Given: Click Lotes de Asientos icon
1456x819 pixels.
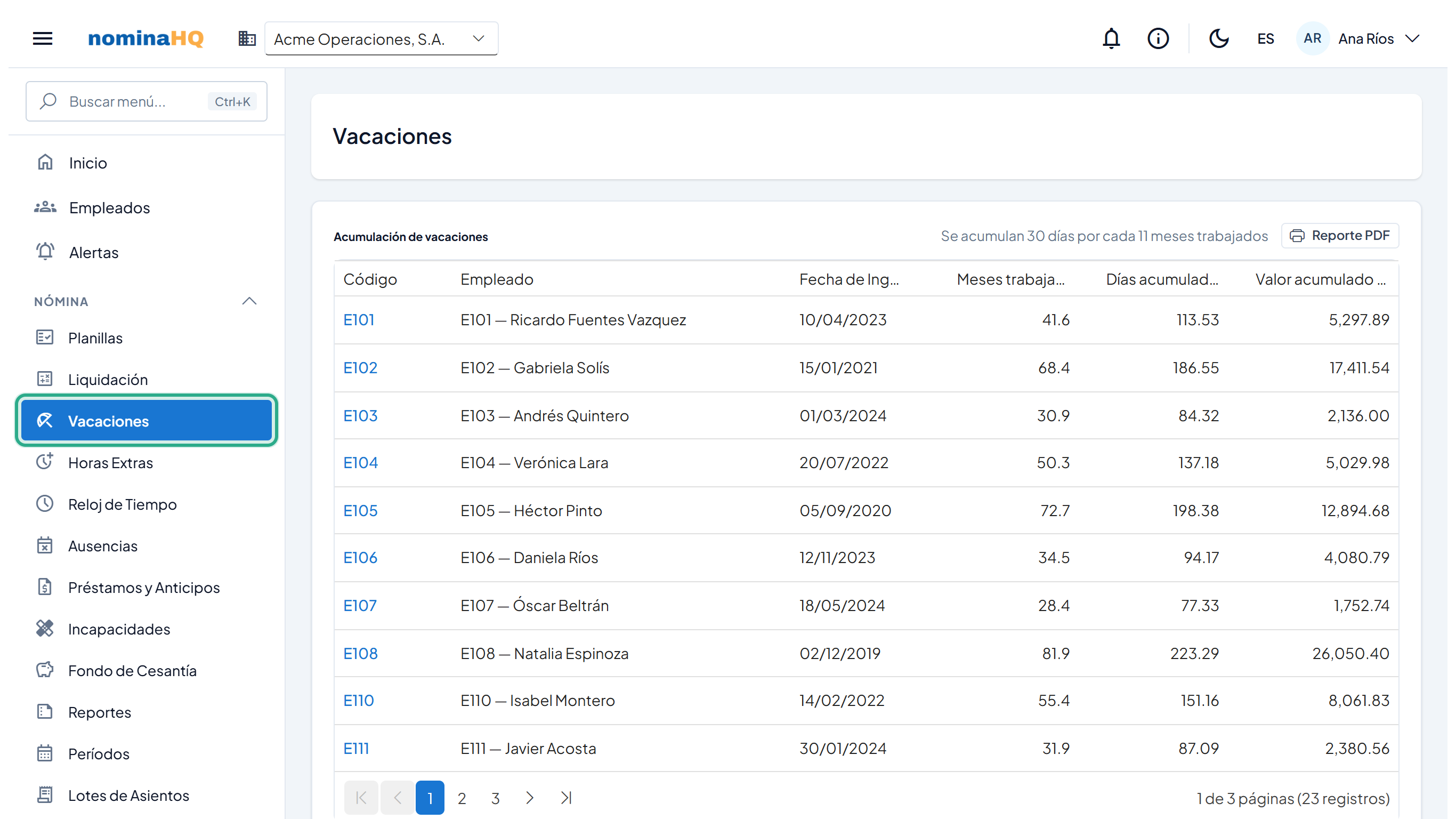Looking at the screenshot, I should pos(45,794).
